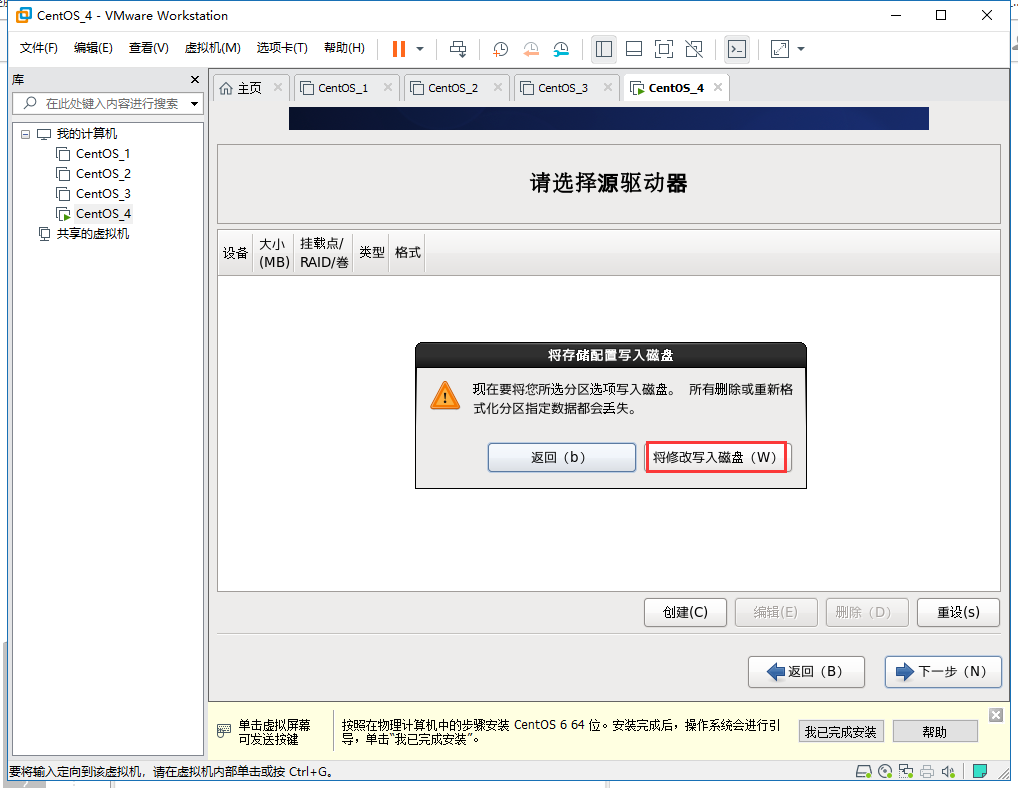
Task: Select CentOS_2 in the library tree
Action: tap(103, 174)
